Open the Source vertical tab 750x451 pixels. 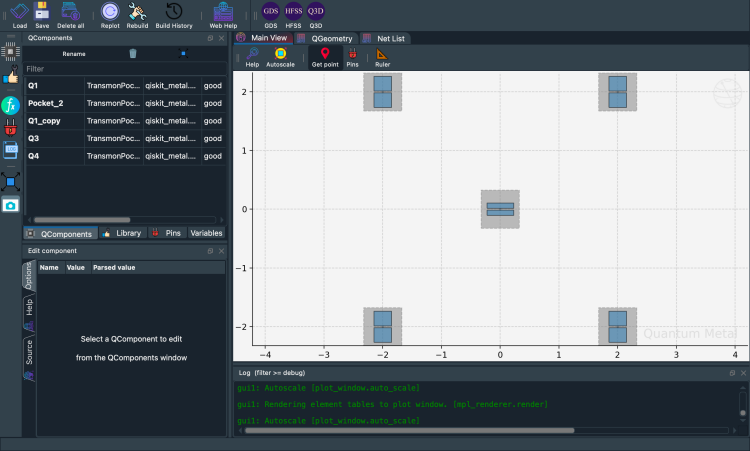pos(29,359)
